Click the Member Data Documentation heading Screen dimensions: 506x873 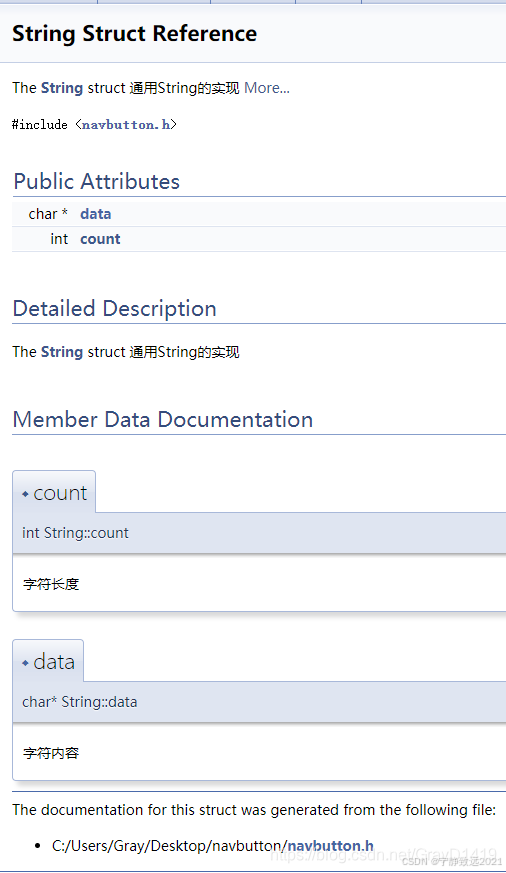[x=163, y=419]
